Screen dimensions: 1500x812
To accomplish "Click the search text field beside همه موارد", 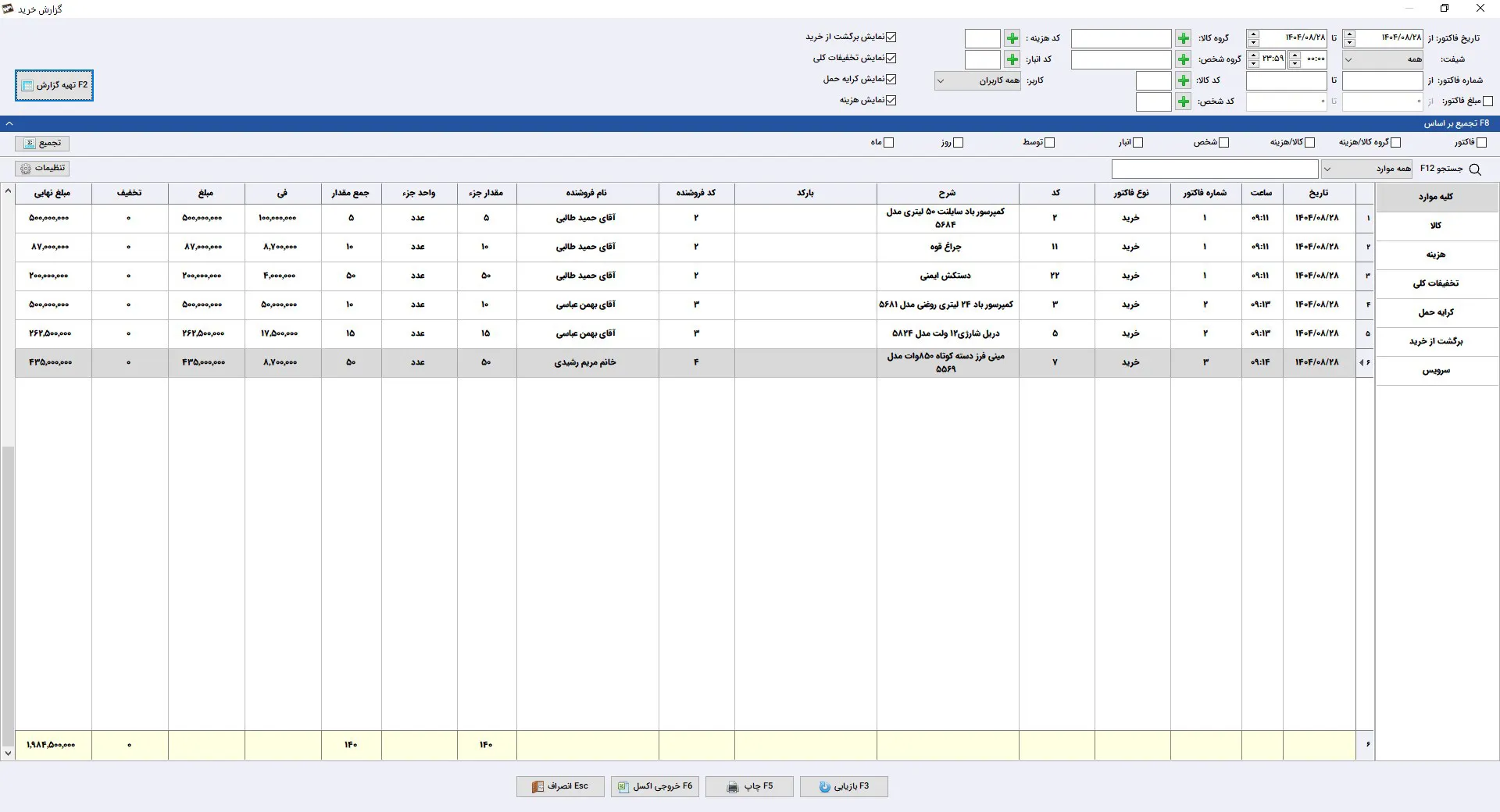I will [x=1215, y=169].
